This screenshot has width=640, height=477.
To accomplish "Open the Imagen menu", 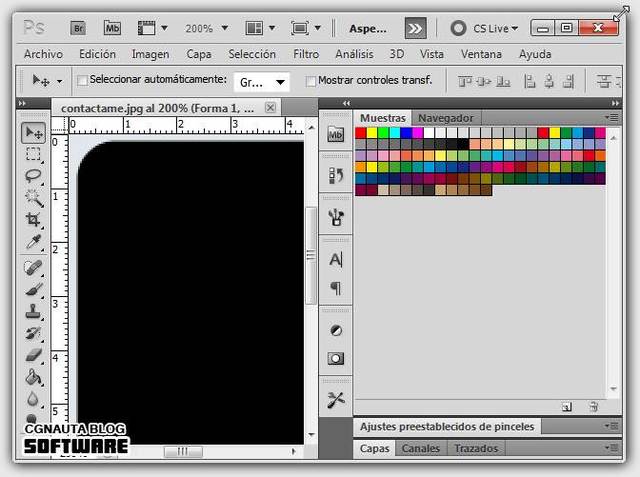I will click(x=150, y=54).
